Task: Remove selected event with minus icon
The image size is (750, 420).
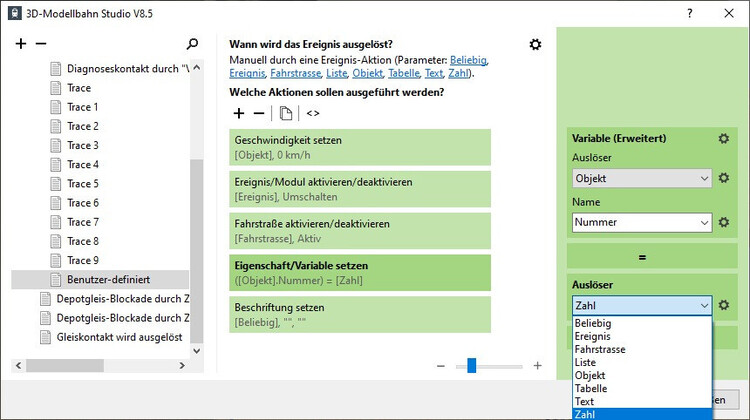Action: [41, 44]
